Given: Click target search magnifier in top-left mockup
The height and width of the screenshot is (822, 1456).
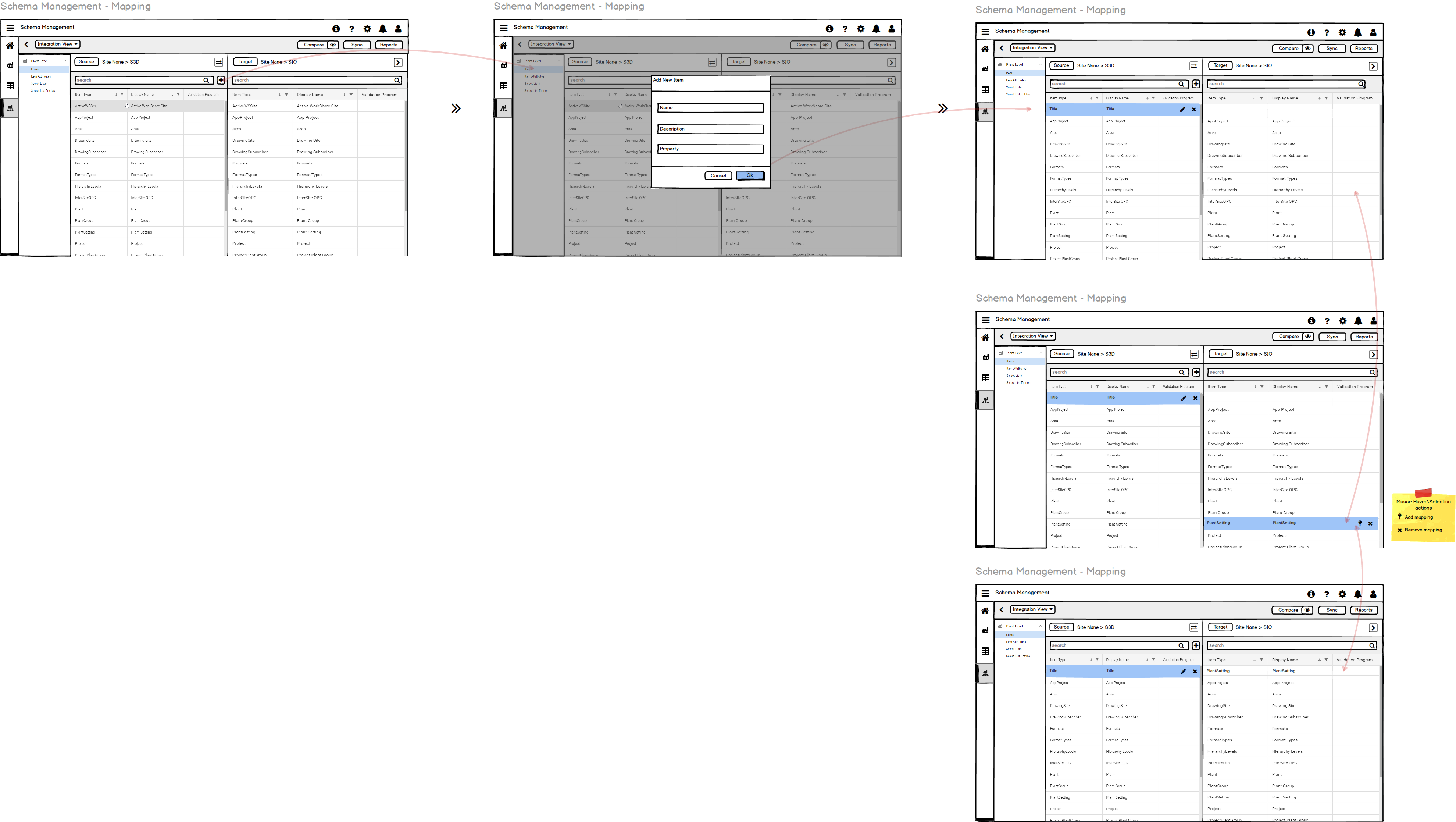Looking at the screenshot, I should [x=397, y=80].
